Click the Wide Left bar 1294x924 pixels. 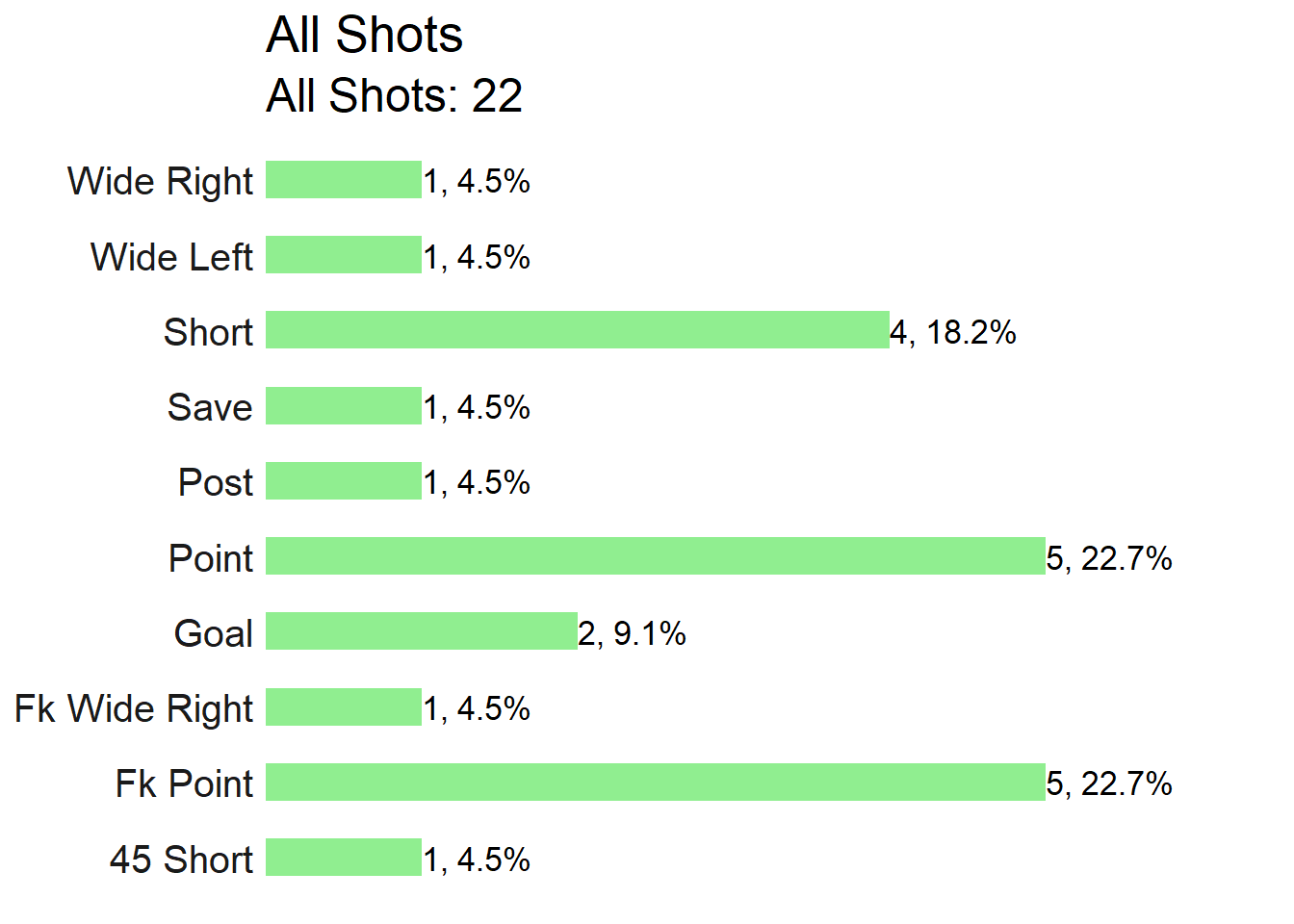tap(344, 255)
